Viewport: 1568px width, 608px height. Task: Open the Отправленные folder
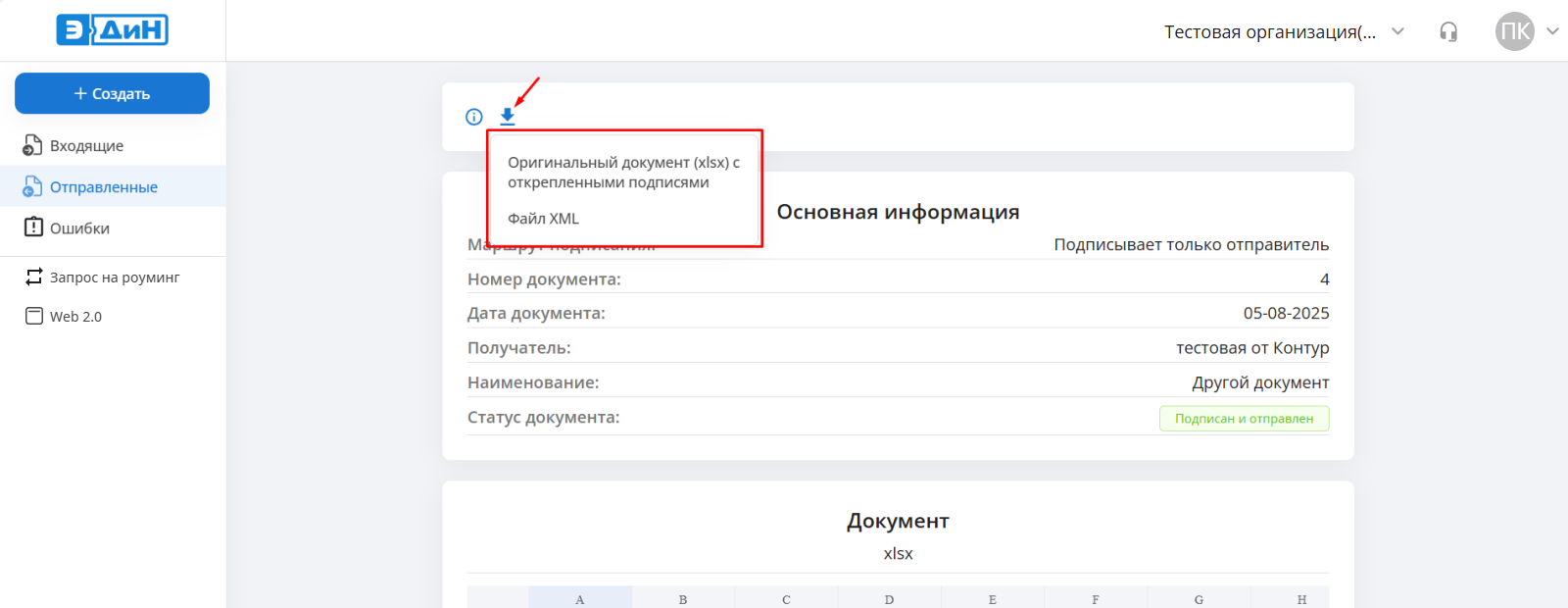tap(103, 187)
